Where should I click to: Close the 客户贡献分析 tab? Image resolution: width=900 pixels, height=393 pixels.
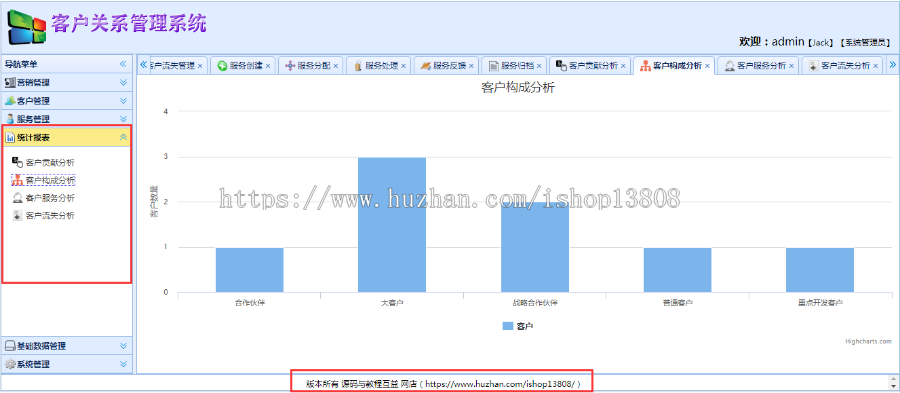[623, 66]
